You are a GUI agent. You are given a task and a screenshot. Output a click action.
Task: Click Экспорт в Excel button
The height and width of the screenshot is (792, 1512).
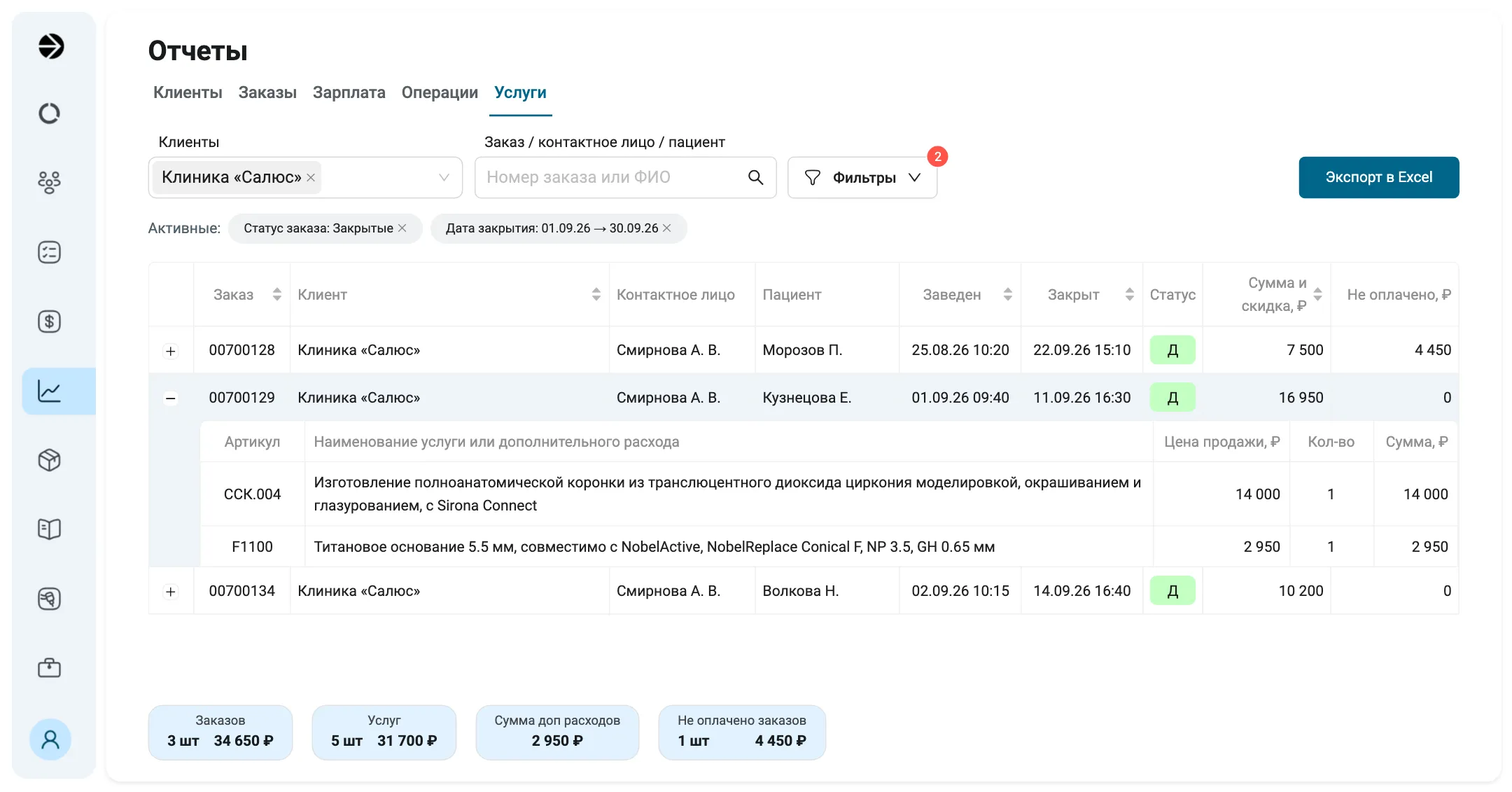point(1379,177)
